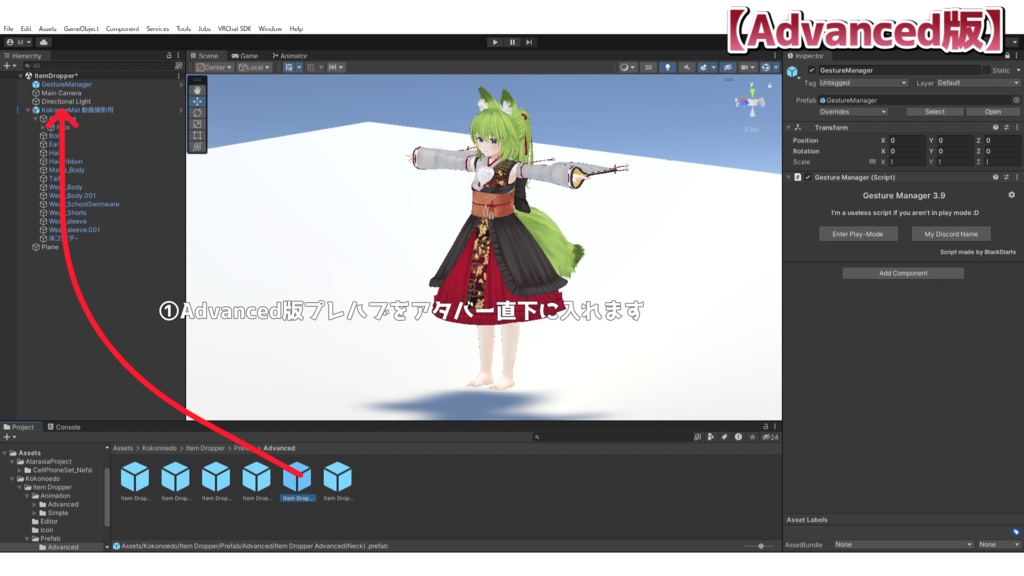Open Transform component help icon
Screen dimensions: 1024x576
[995, 127]
